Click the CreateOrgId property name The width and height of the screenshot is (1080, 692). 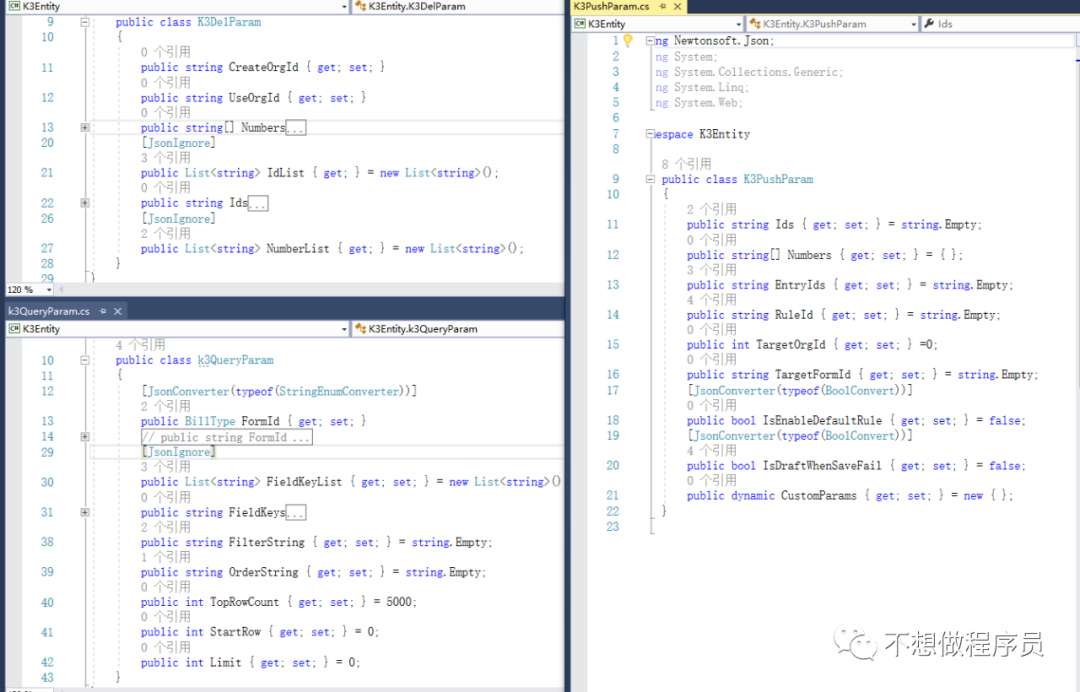264,67
